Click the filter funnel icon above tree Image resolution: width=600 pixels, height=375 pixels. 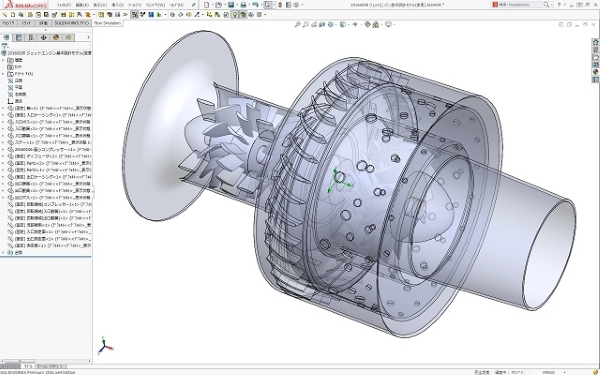5,46
